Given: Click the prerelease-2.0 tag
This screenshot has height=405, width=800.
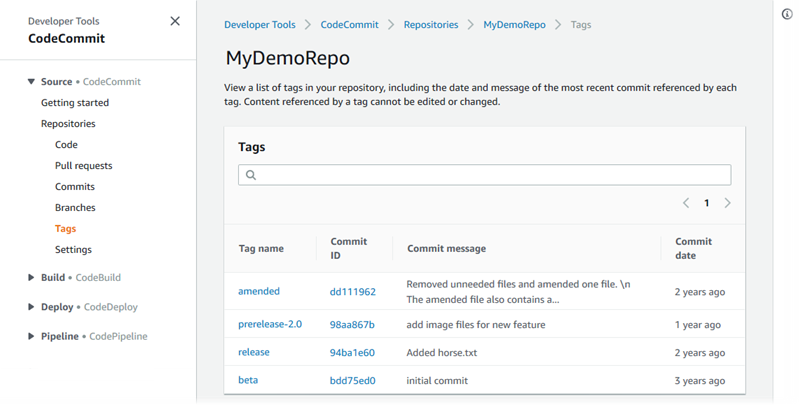Looking at the screenshot, I should tap(270, 325).
